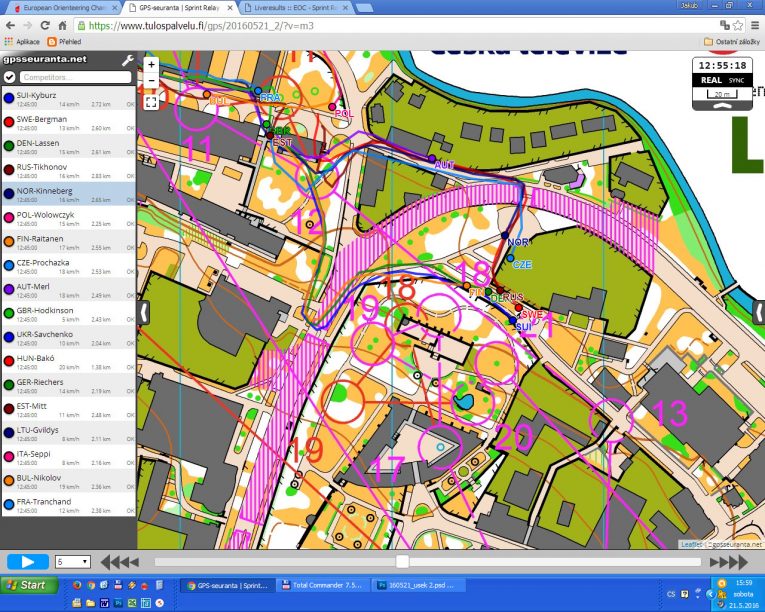
Task: Open the Jakub profile button
Action: click(689, 5)
